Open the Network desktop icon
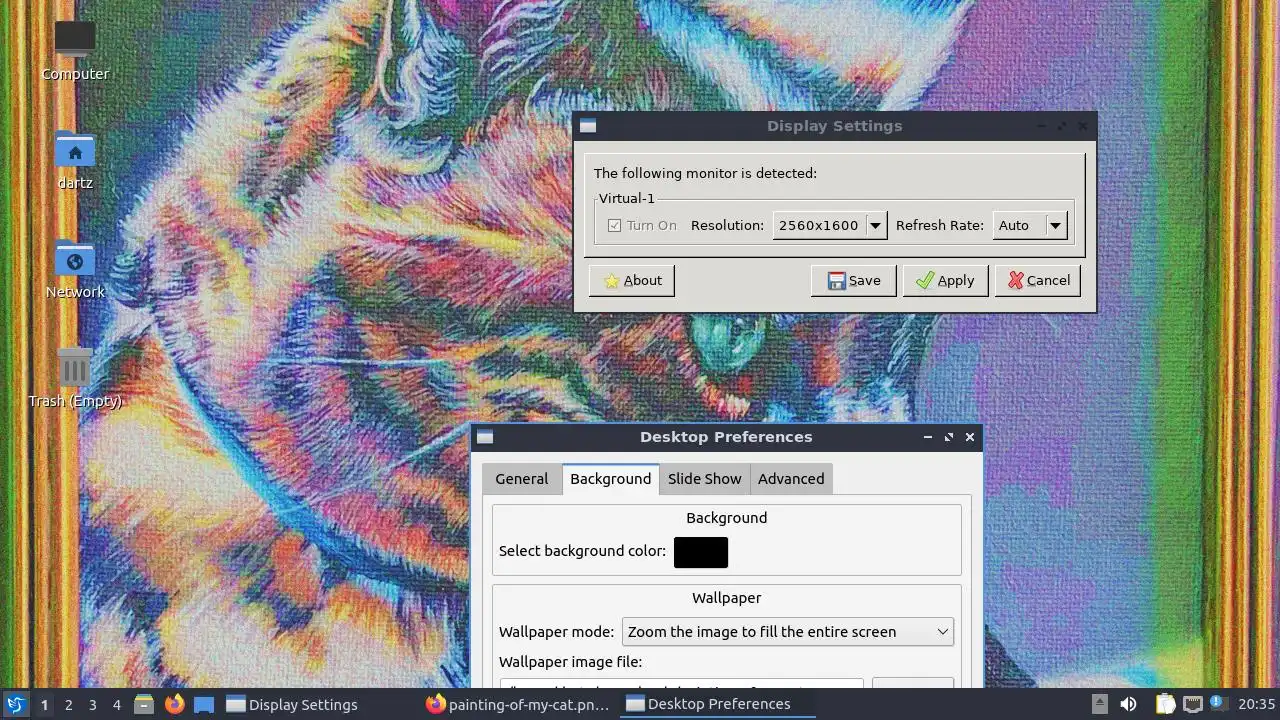The image size is (1280, 720). [75, 259]
